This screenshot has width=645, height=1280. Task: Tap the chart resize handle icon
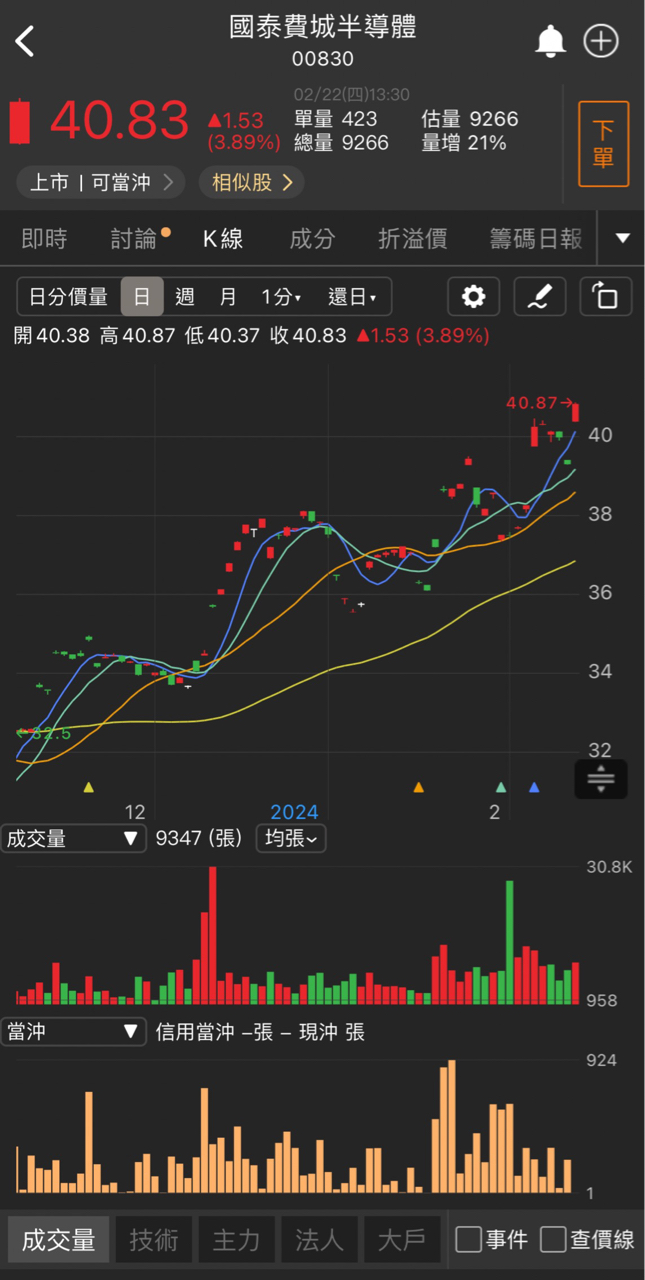coord(601,779)
